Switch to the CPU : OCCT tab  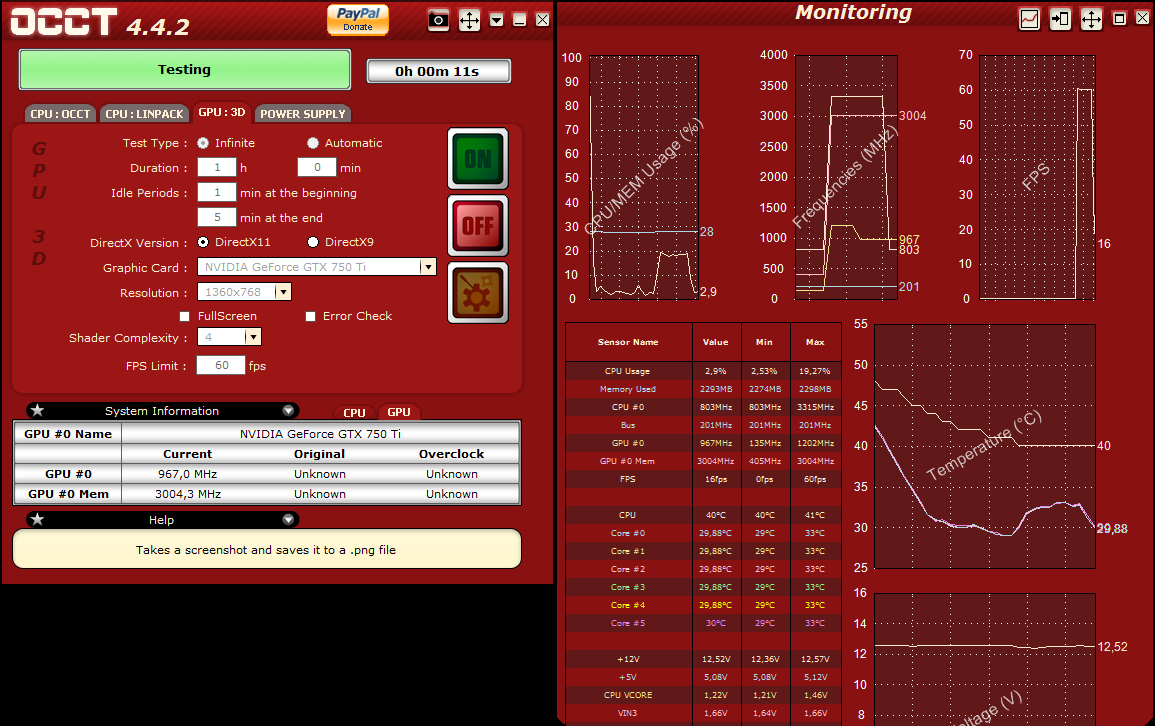[x=60, y=113]
